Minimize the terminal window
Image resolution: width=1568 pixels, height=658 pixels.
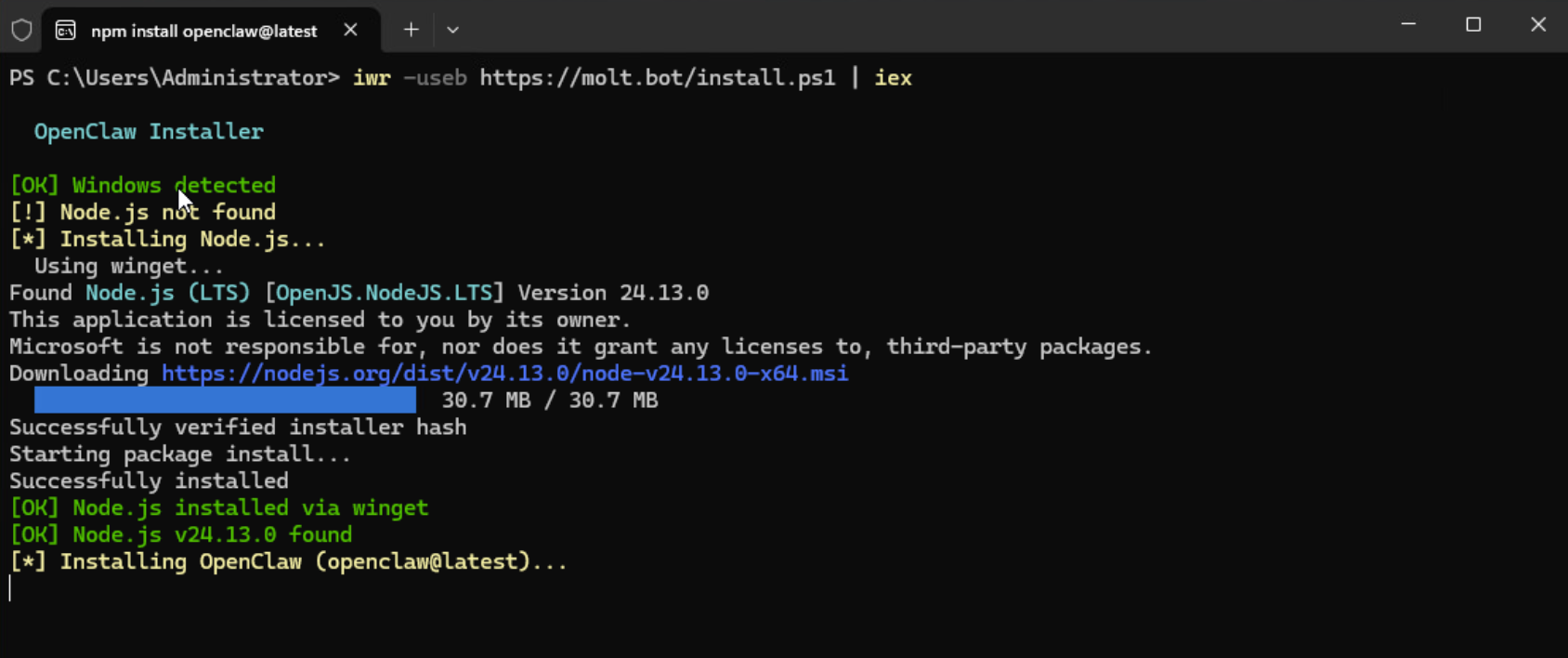point(1408,25)
